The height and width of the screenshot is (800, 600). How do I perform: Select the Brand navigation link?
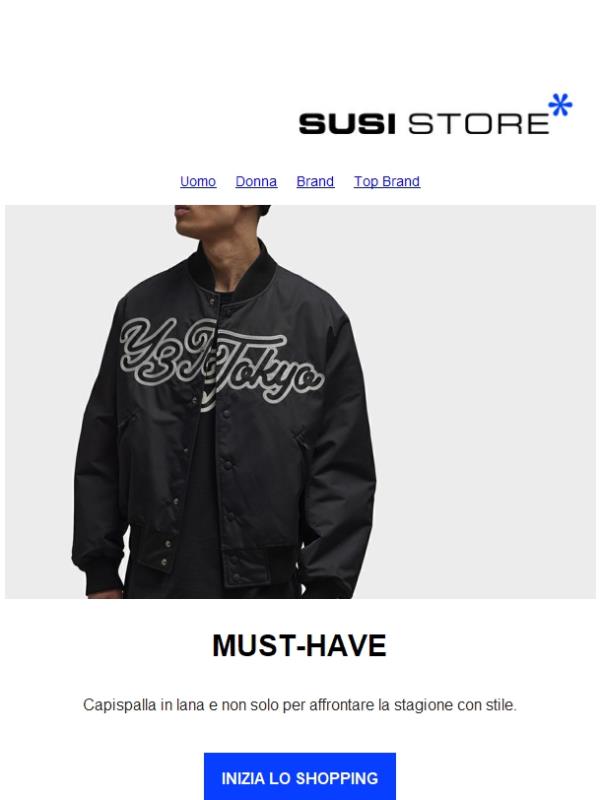point(315,182)
